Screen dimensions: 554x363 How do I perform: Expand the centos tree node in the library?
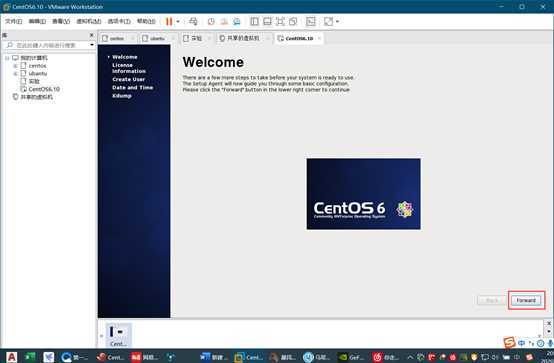pyautogui.click(x=15, y=66)
